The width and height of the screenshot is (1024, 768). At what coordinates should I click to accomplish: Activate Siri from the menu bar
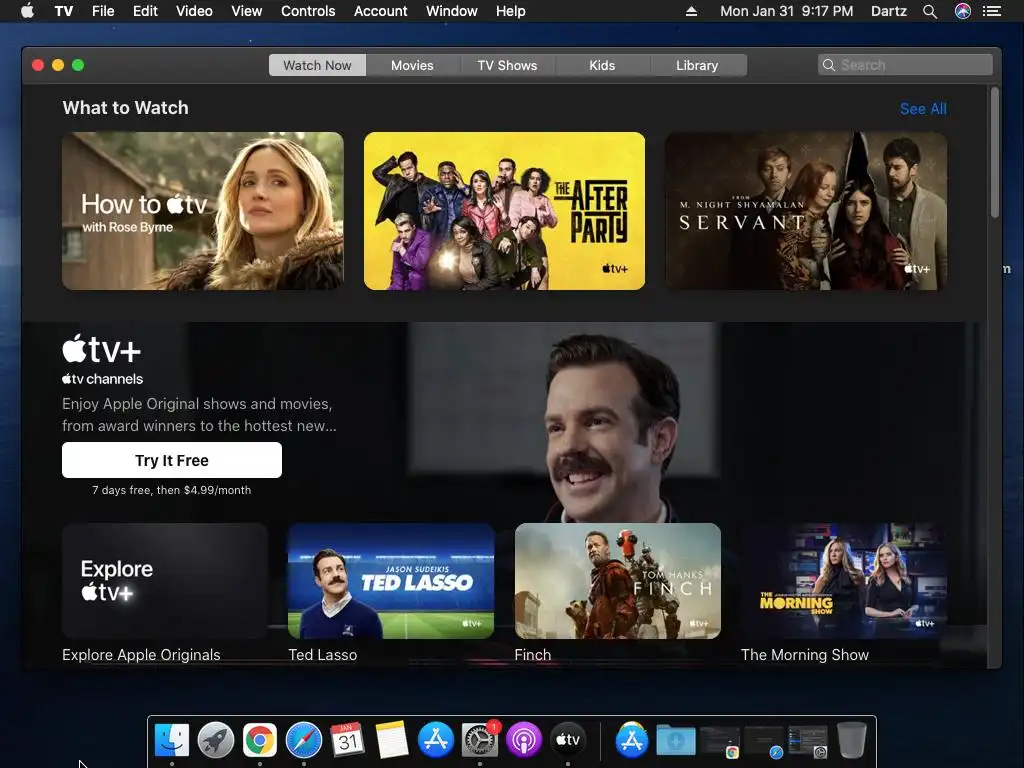pyautogui.click(x=963, y=11)
